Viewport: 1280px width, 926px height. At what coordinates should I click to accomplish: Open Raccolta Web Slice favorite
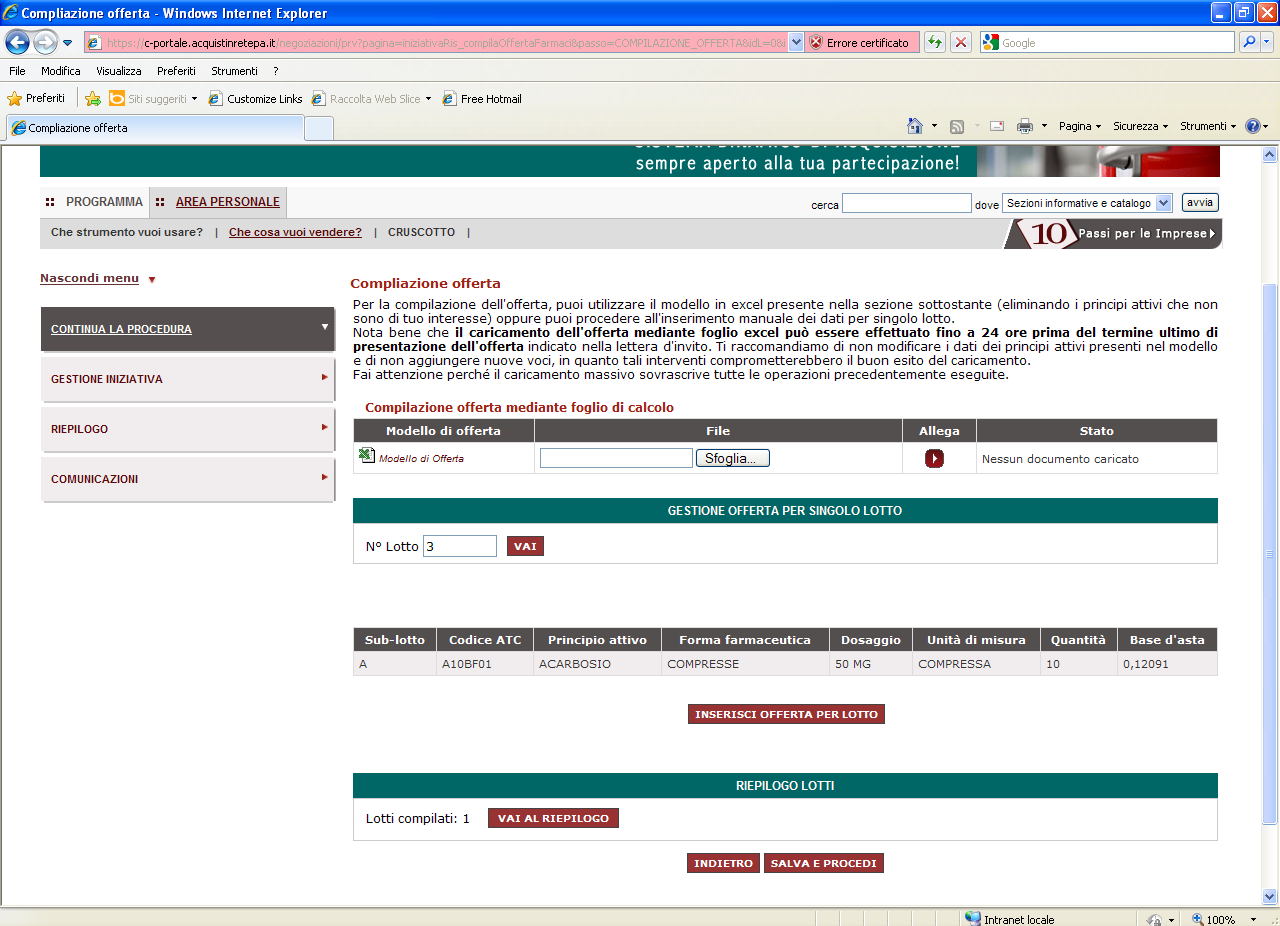(x=371, y=98)
